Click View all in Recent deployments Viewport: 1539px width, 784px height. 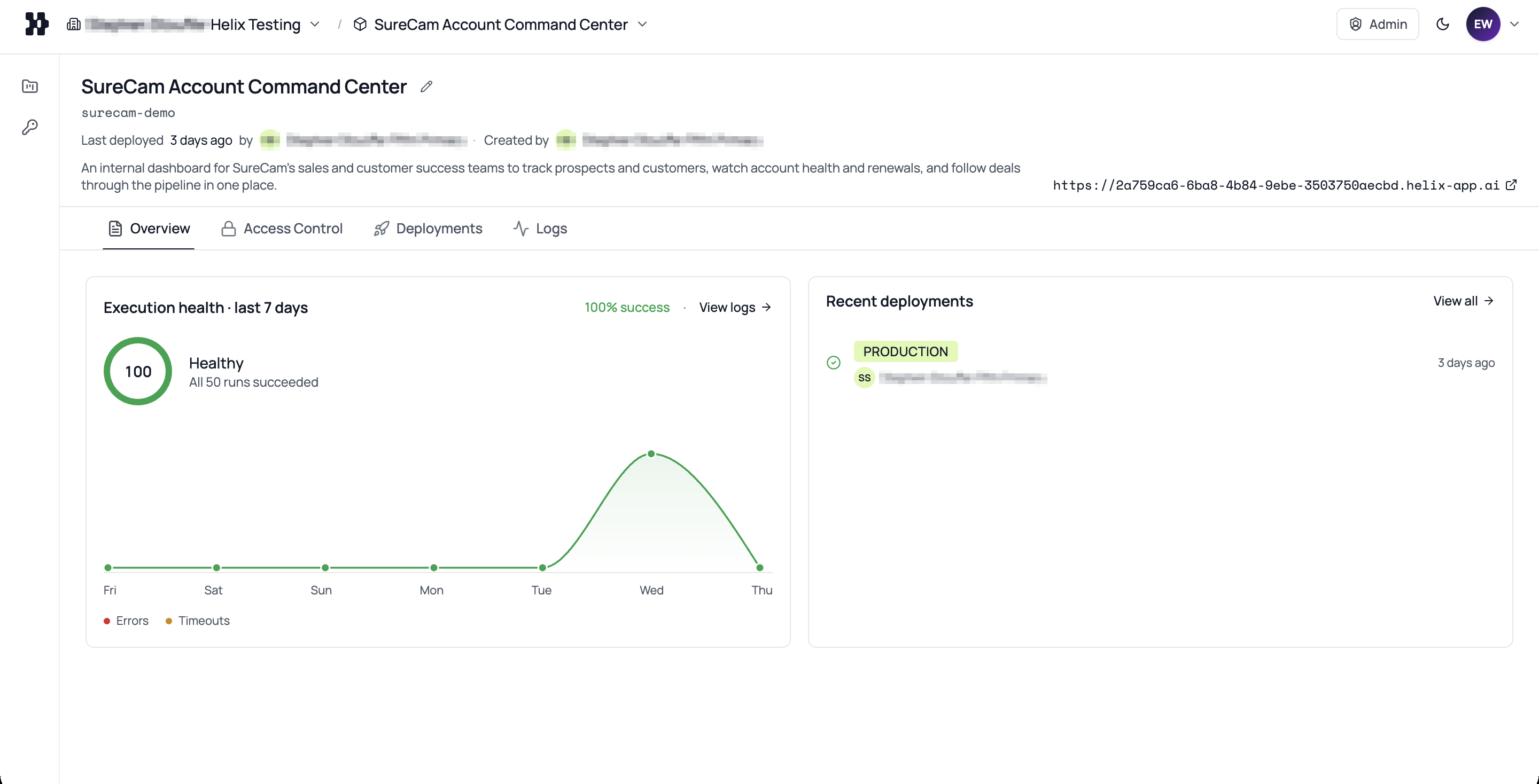1463,301
